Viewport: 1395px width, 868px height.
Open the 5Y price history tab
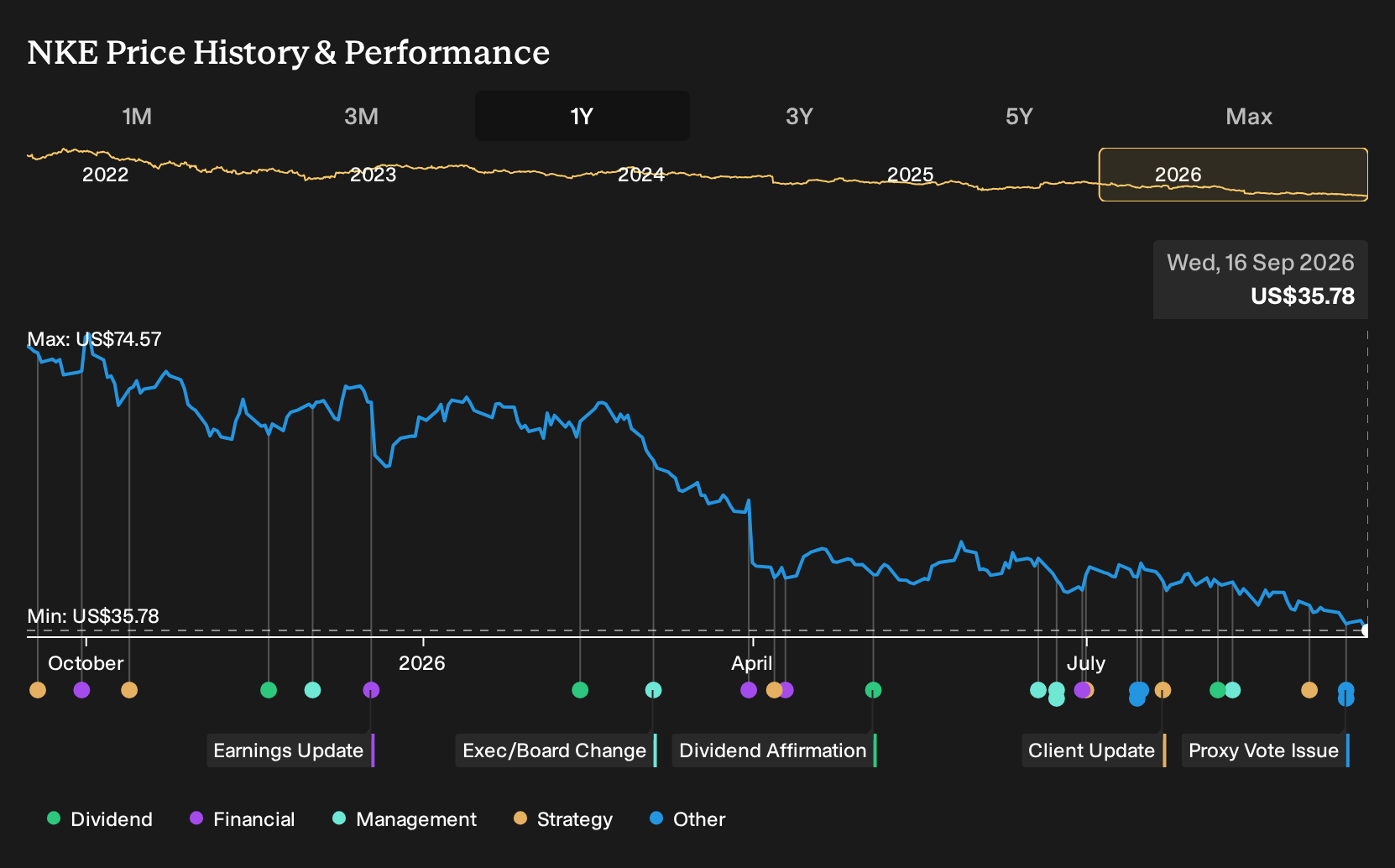1019,116
